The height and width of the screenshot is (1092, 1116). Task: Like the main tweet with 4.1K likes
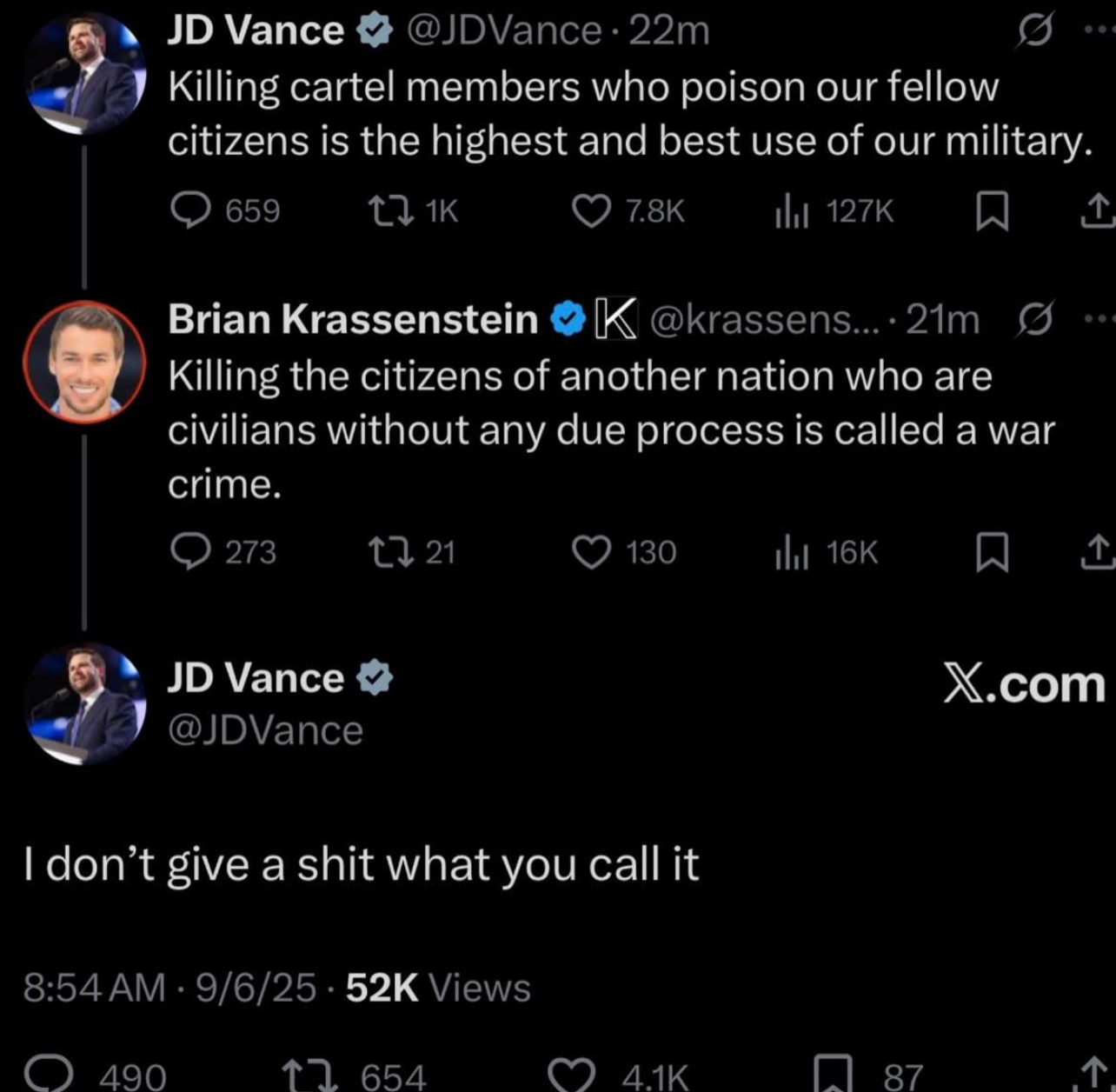click(x=572, y=1076)
